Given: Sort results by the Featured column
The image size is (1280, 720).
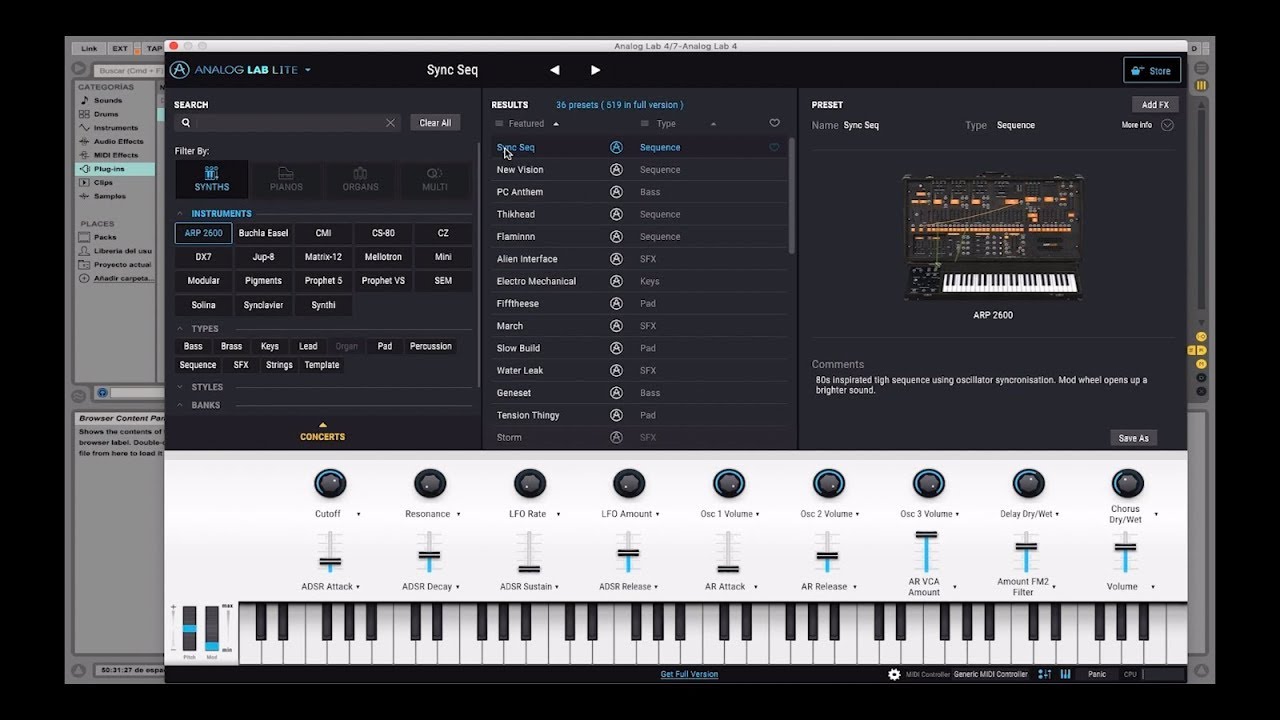Looking at the screenshot, I should [x=527, y=124].
